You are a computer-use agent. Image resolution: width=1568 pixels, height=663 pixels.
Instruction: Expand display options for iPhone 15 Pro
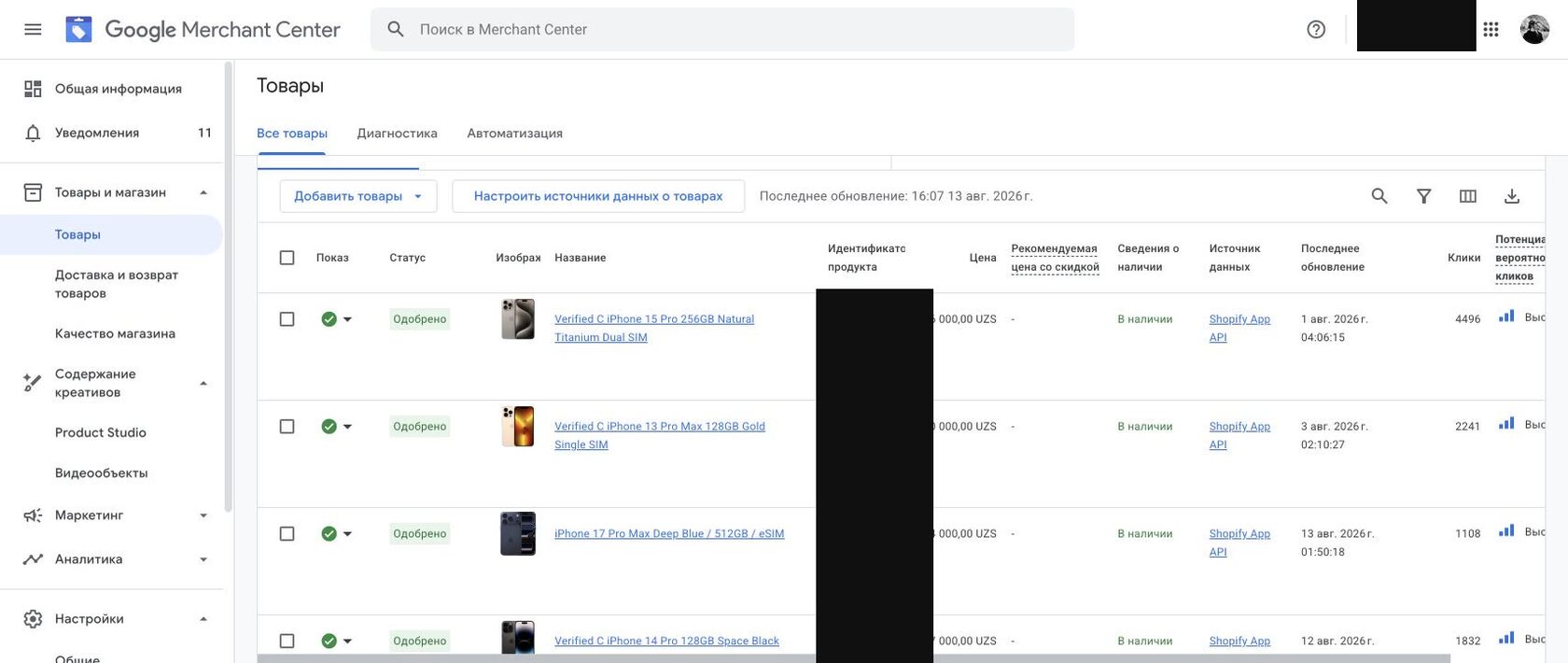347,319
